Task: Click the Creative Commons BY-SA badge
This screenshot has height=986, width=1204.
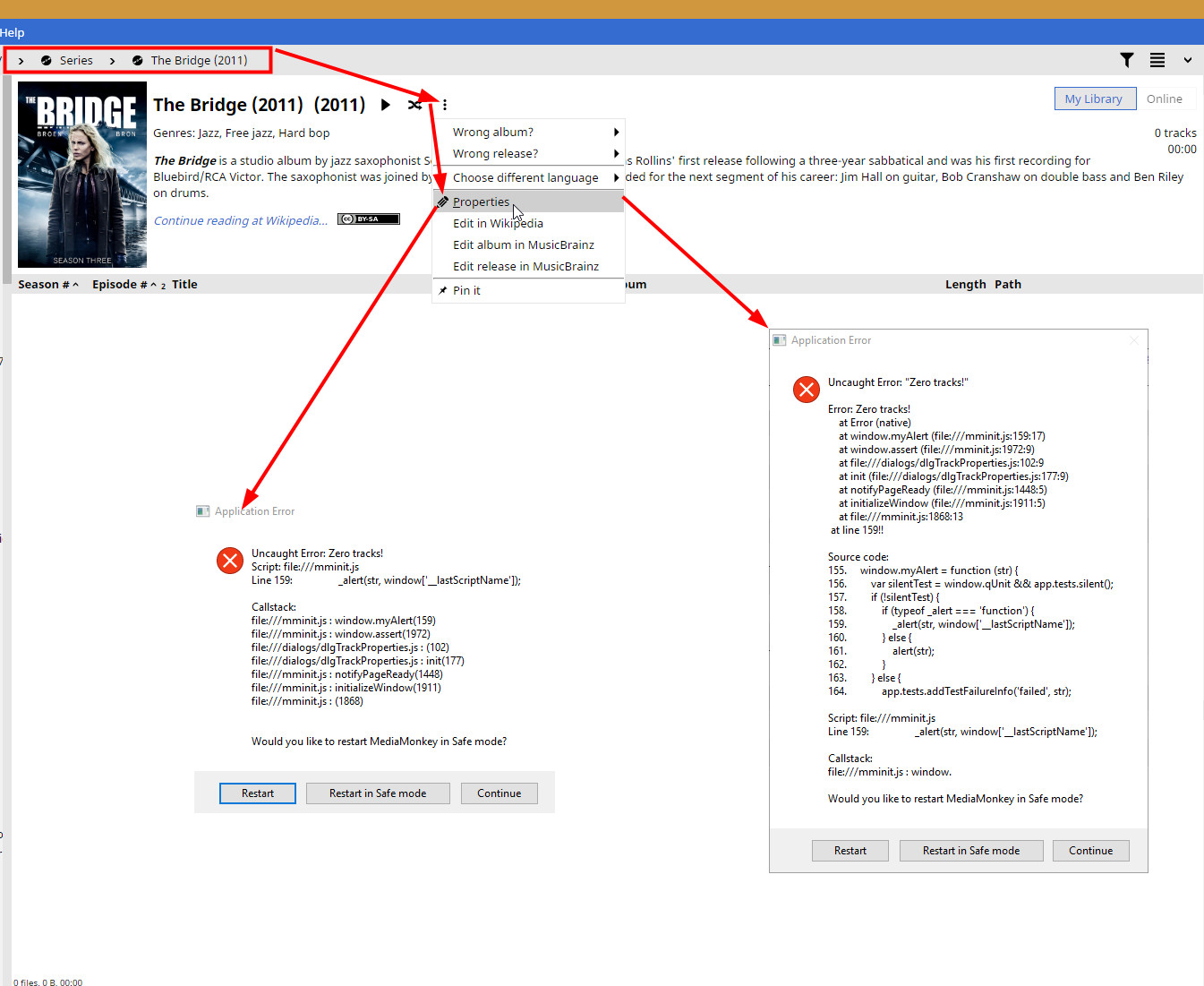Action: tap(369, 219)
